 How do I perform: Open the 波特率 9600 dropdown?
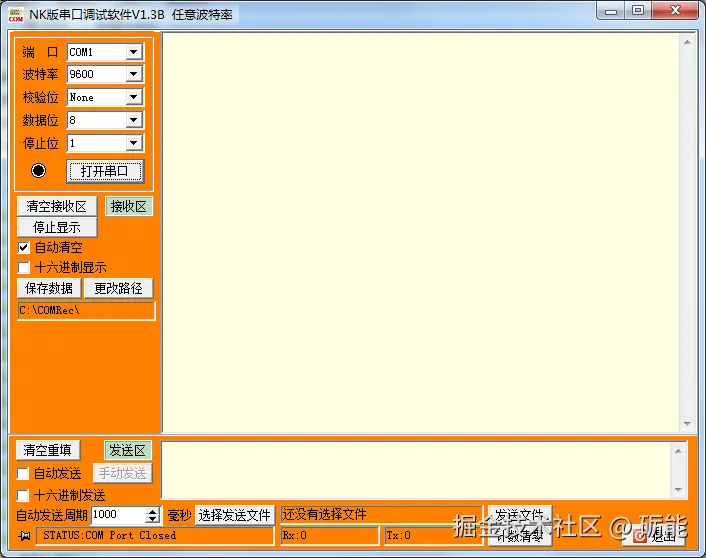click(133, 74)
